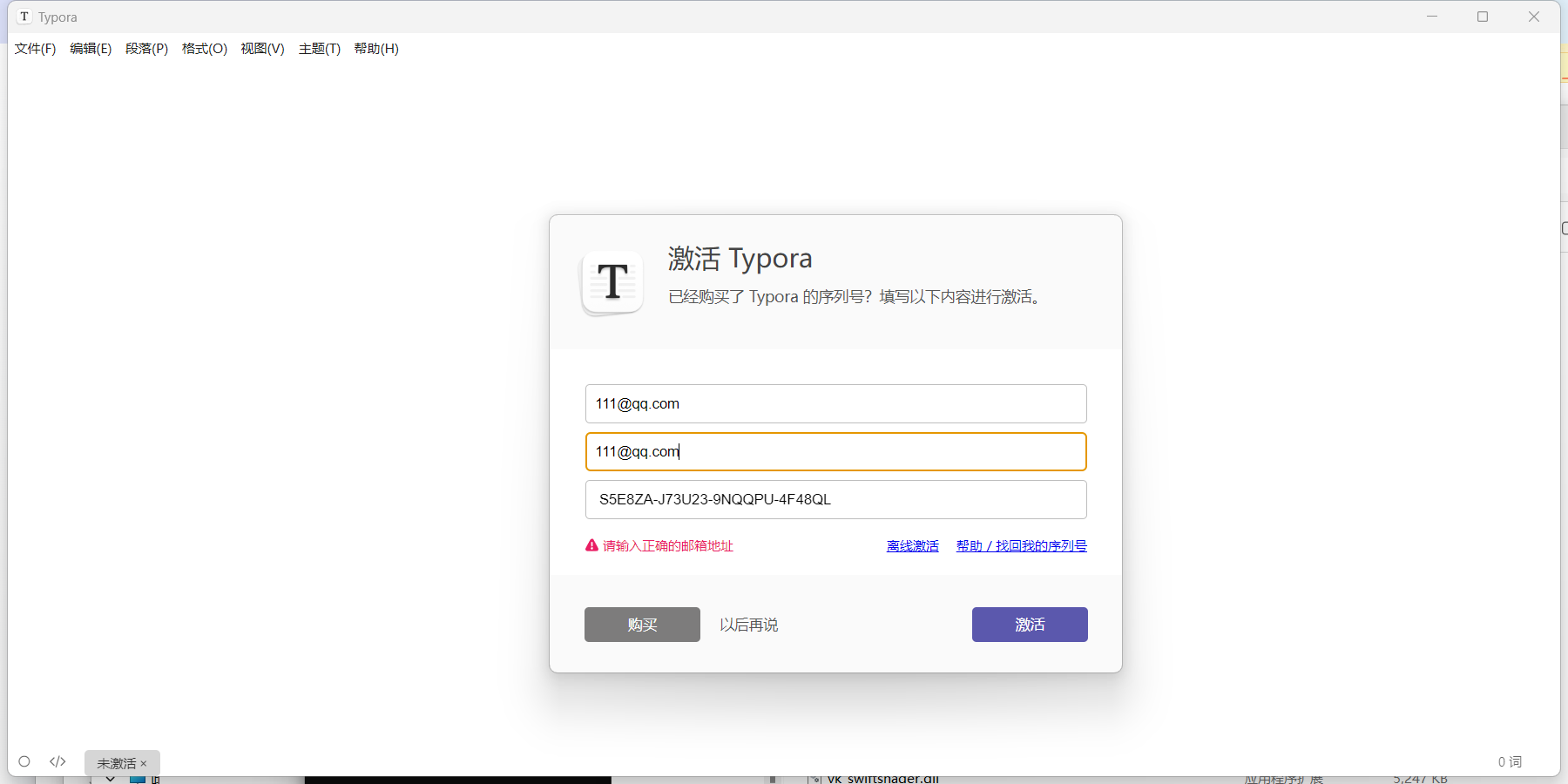Click the gray 购买 button

642,625
